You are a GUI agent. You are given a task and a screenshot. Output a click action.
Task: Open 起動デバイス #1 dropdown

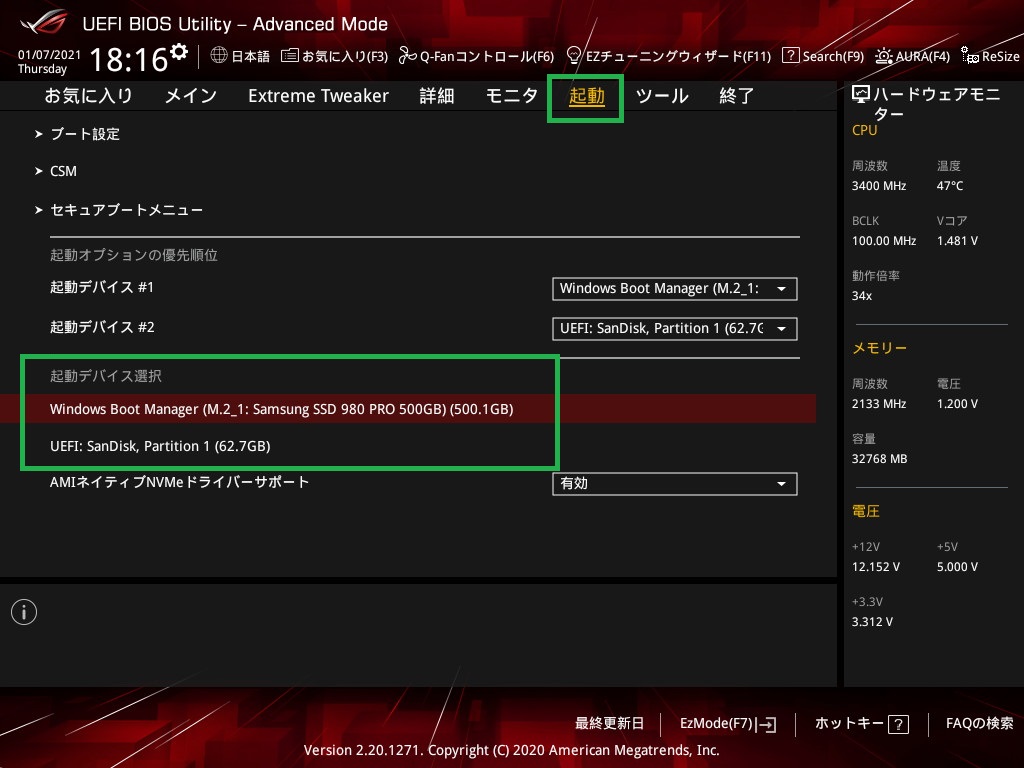coord(675,289)
